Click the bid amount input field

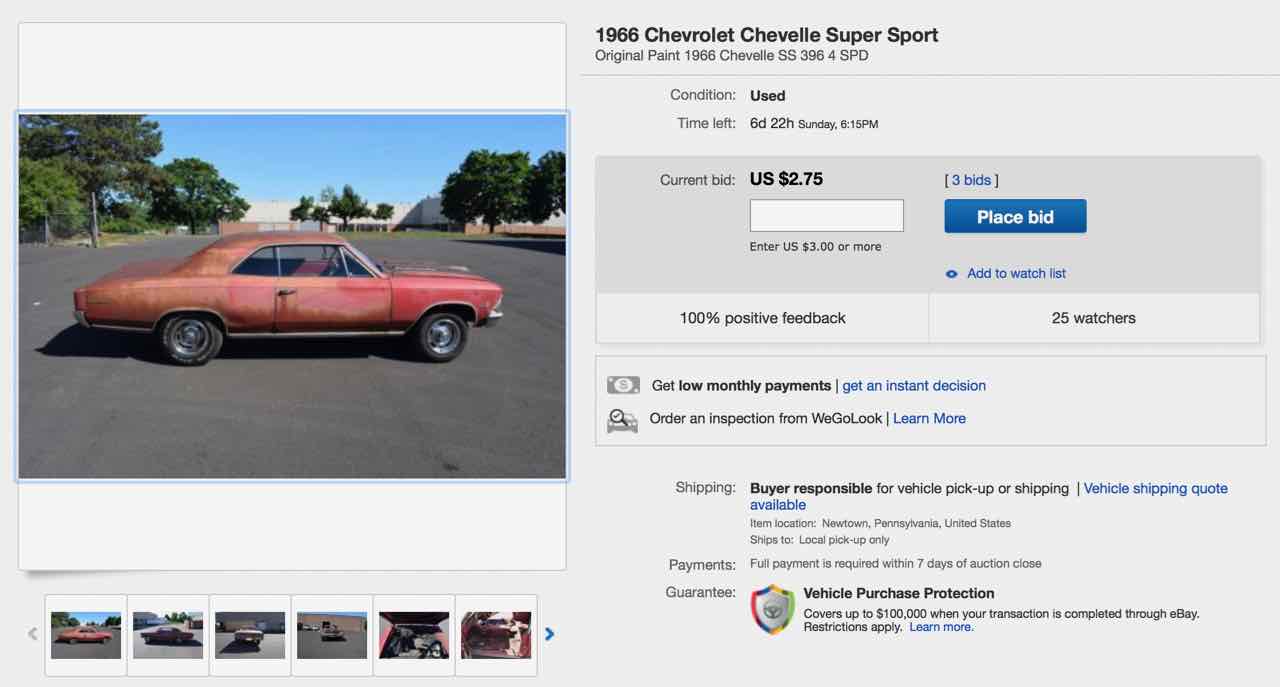click(x=827, y=216)
